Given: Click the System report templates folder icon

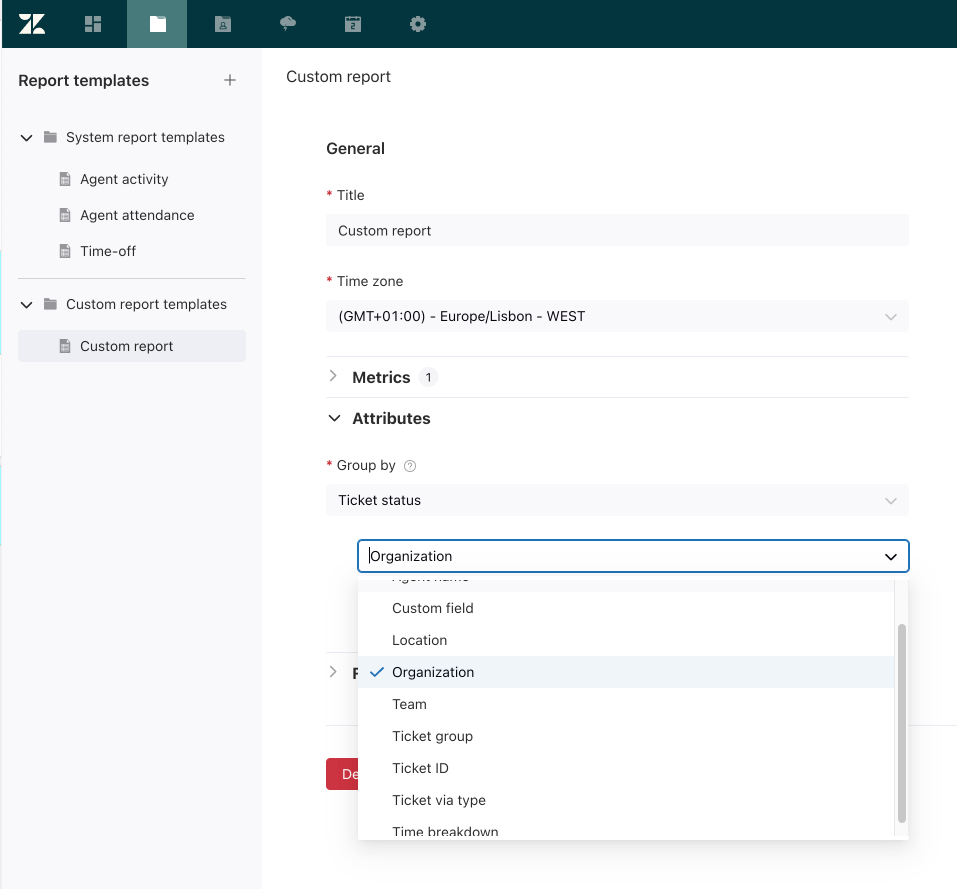Looking at the screenshot, I should [x=51, y=137].
